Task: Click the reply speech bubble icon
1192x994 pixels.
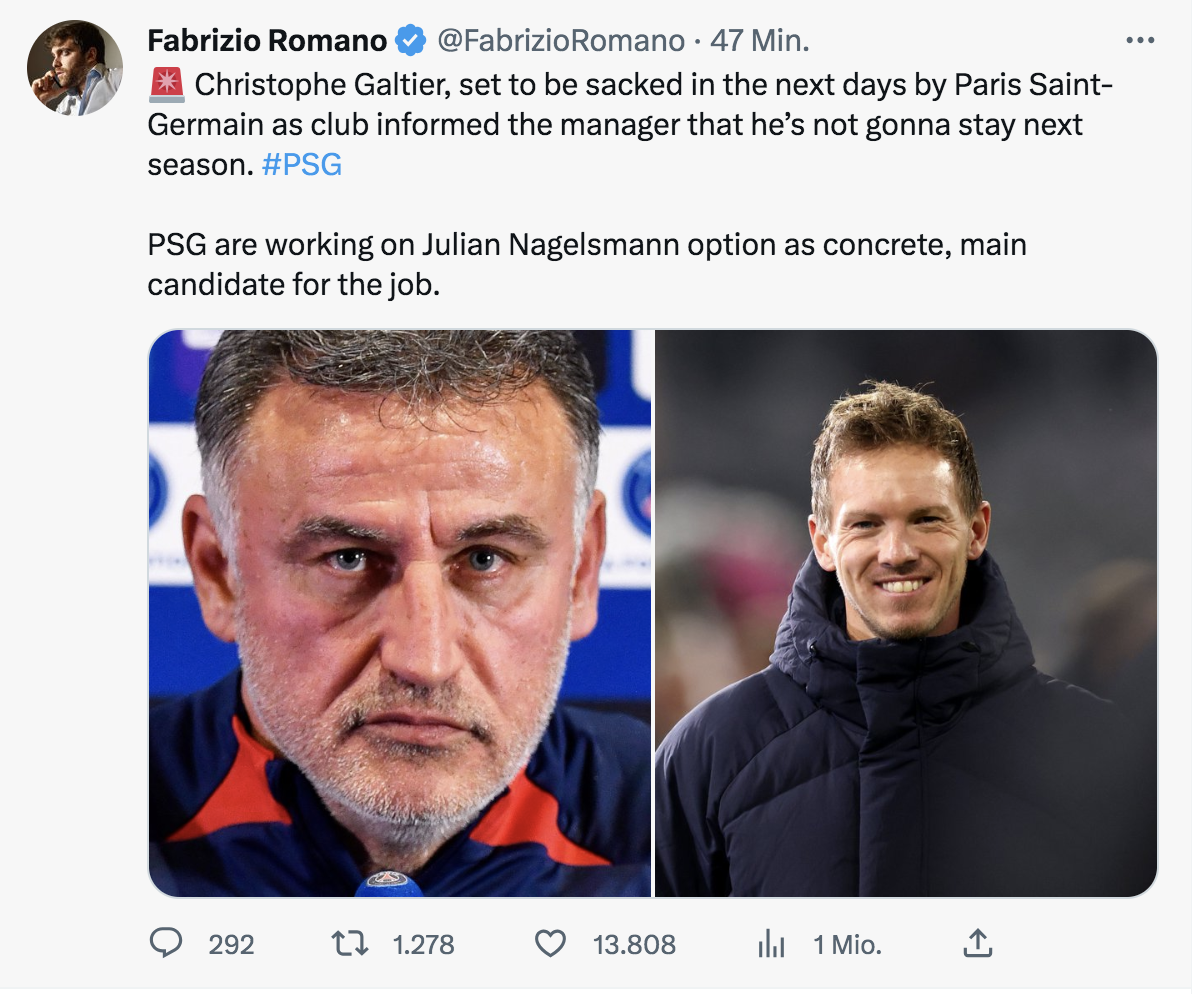Action: click(x=166, y=943)
